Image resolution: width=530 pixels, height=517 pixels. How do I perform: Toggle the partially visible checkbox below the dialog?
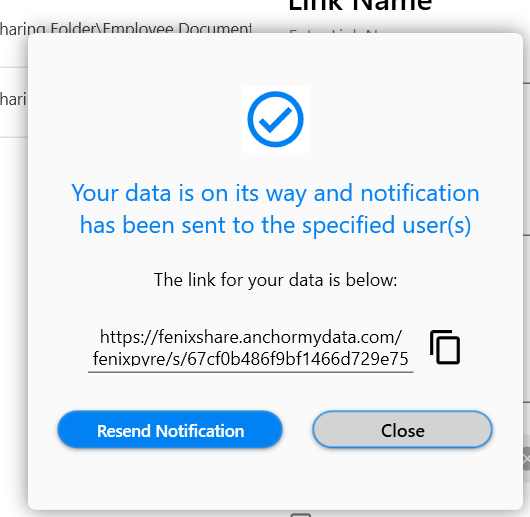[300, 515]
